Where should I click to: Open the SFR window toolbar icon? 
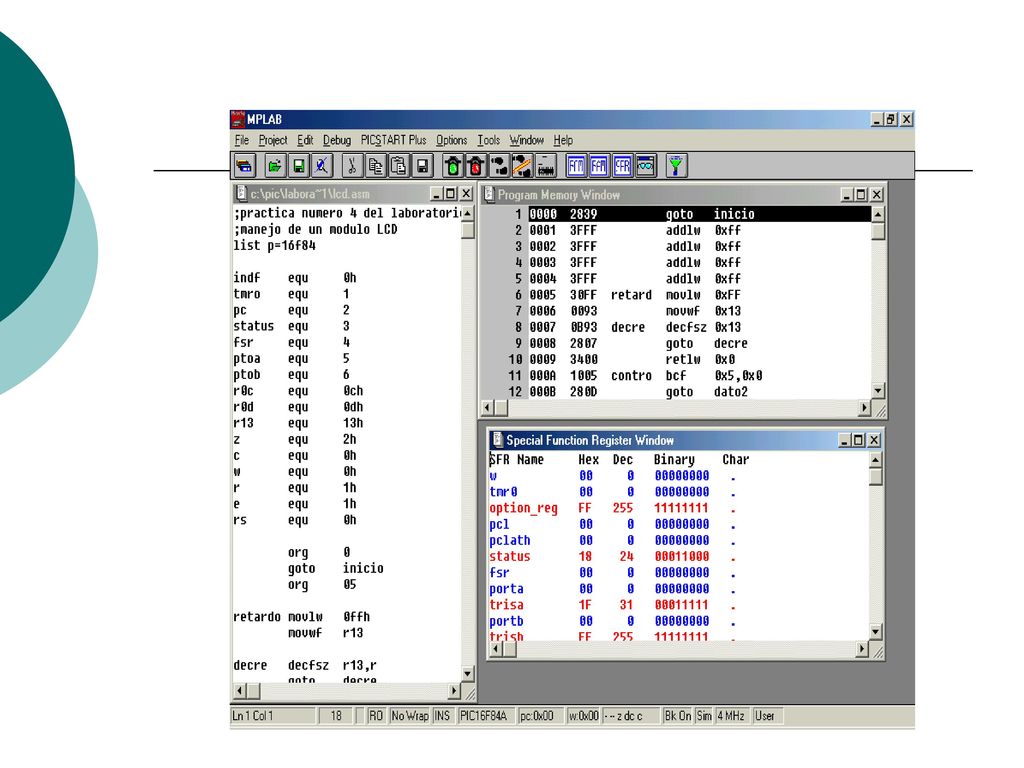[622, 166]
